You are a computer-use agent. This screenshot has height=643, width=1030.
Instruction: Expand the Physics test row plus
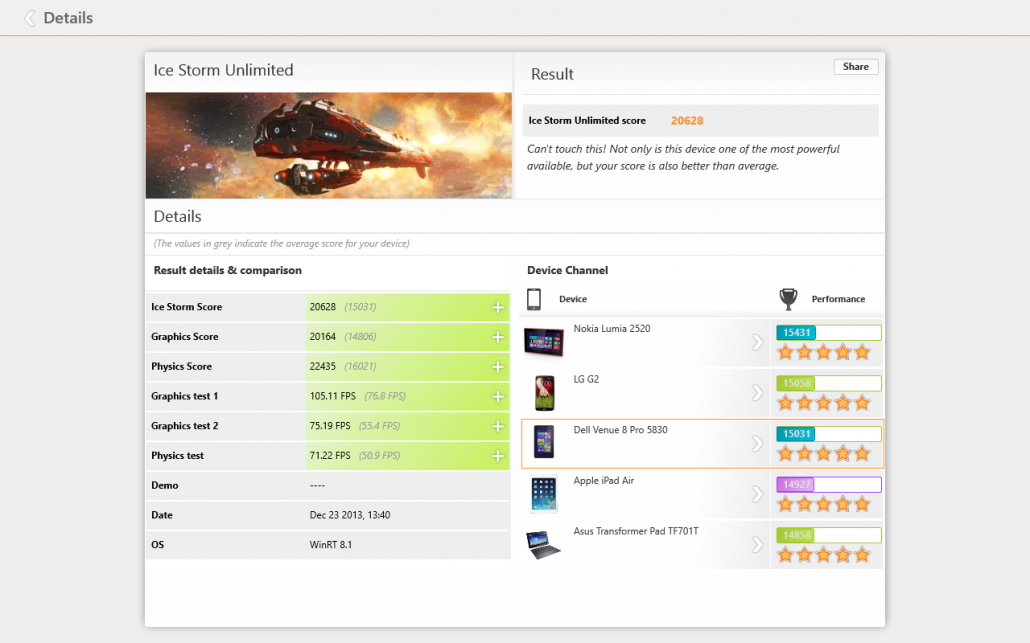498,456
